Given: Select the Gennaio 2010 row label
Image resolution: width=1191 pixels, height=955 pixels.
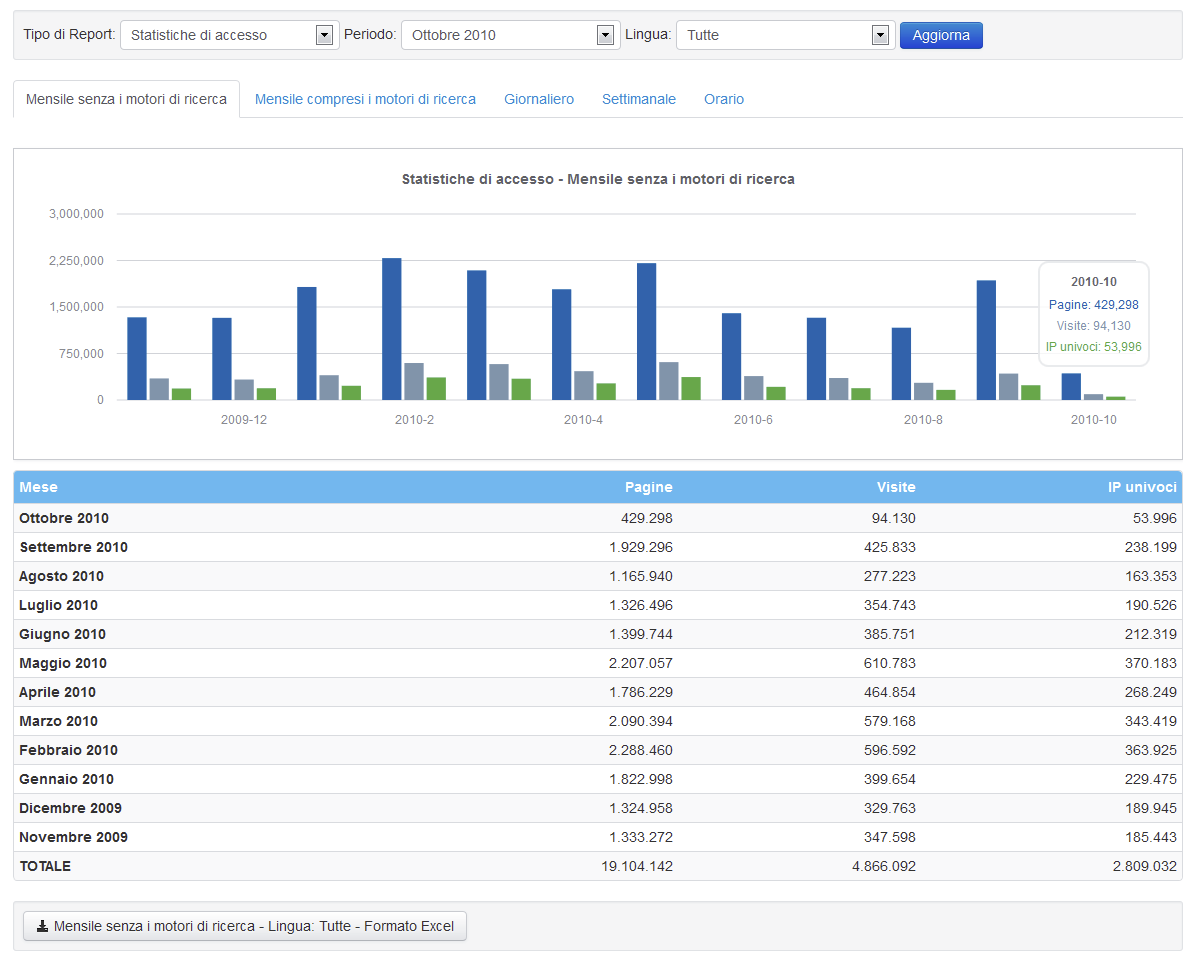Looking at the screenshot, I should (x=66, y=779).
